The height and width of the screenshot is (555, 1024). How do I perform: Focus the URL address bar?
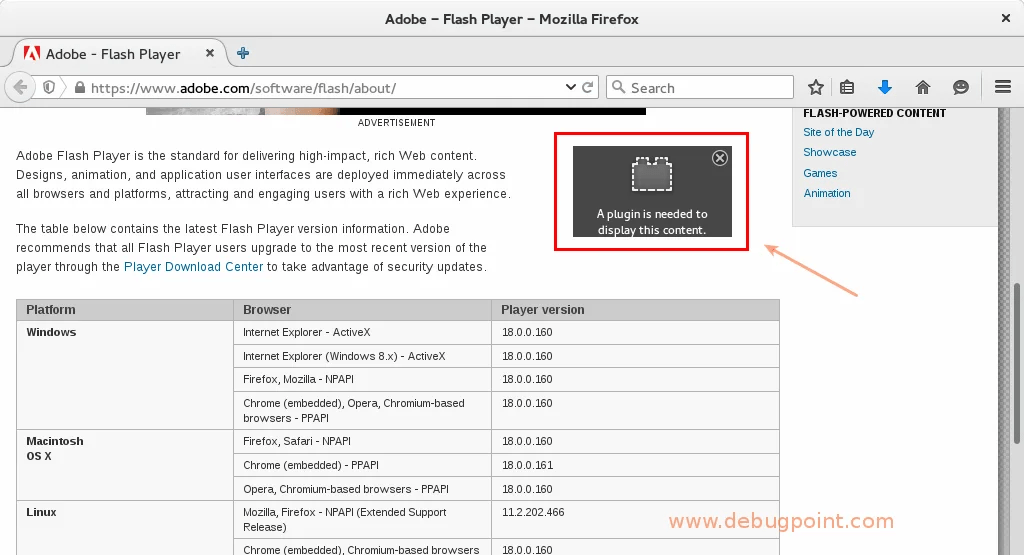313,87
